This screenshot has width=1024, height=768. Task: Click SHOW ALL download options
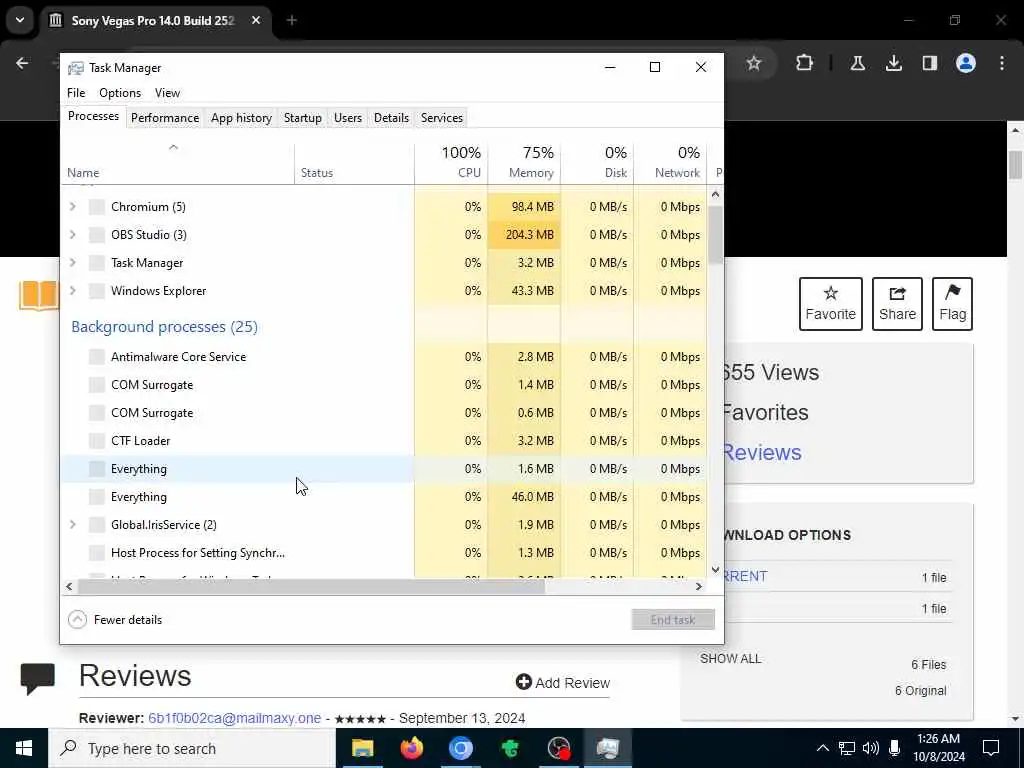pyautogui.click(x=730, y=659)
